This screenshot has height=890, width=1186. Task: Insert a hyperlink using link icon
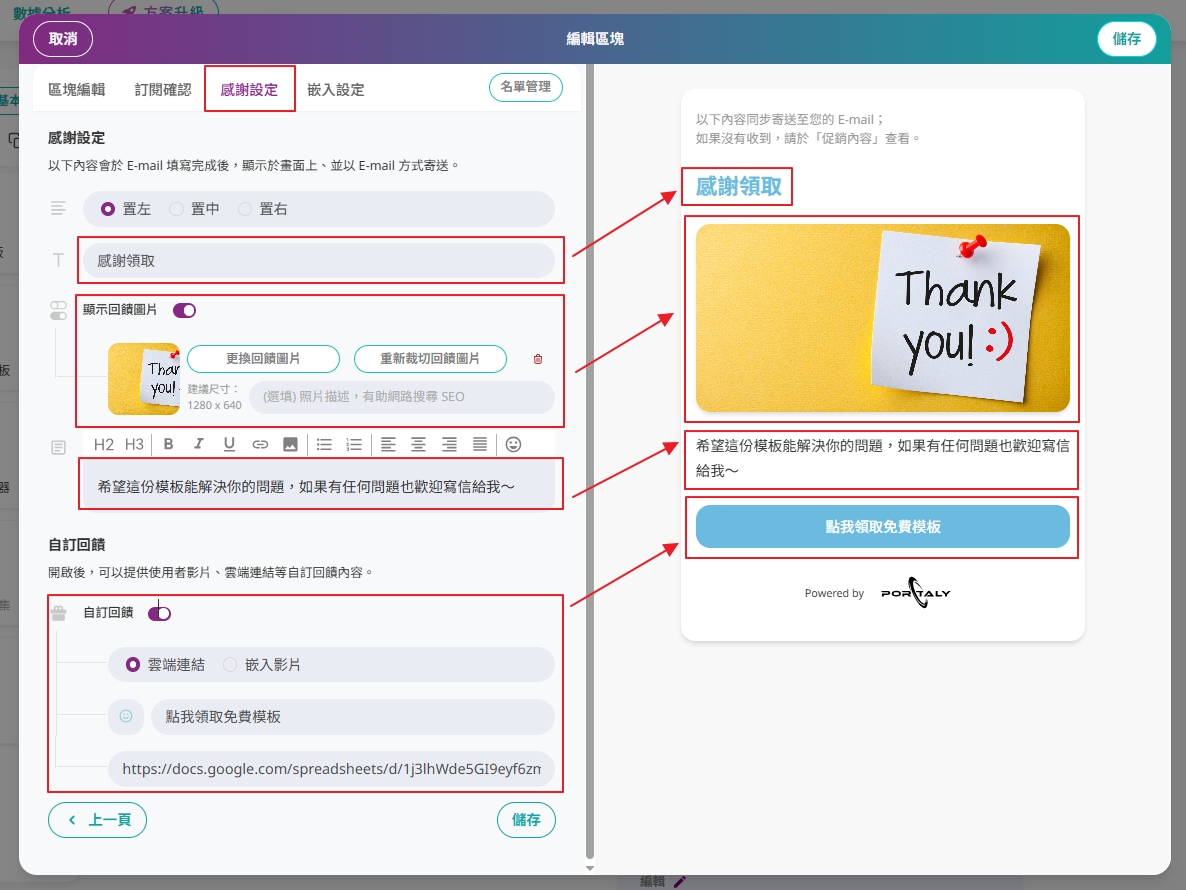pos(260,445)
